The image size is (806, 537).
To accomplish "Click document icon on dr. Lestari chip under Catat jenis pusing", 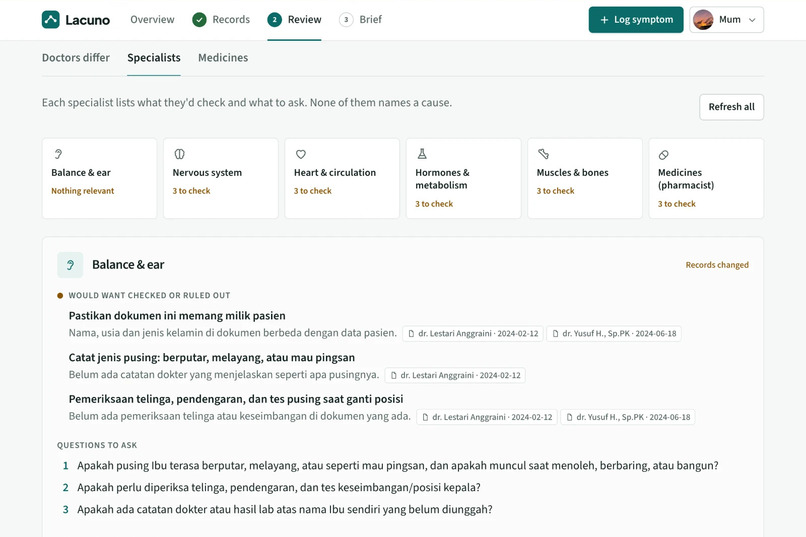I will (x=394, y=376).
